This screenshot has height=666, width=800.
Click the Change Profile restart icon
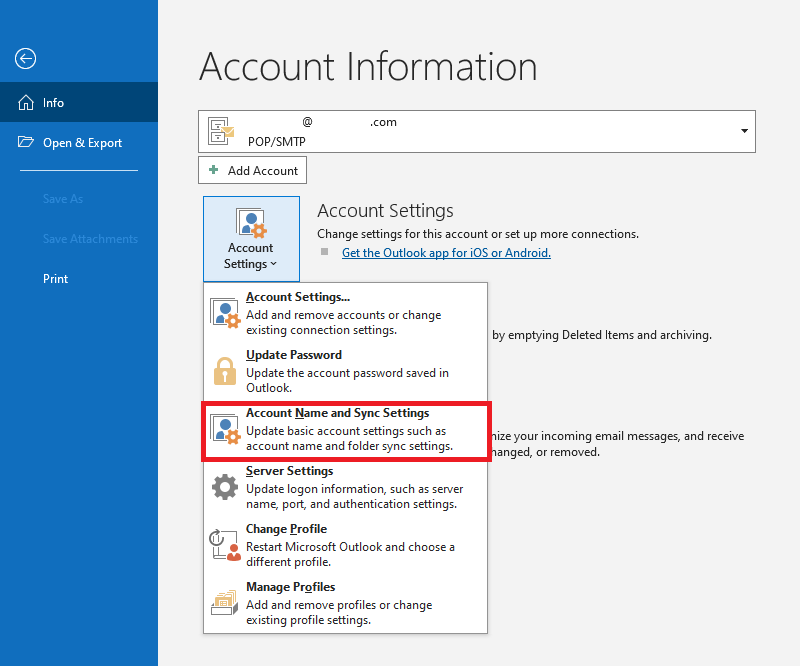coord(225,545)
